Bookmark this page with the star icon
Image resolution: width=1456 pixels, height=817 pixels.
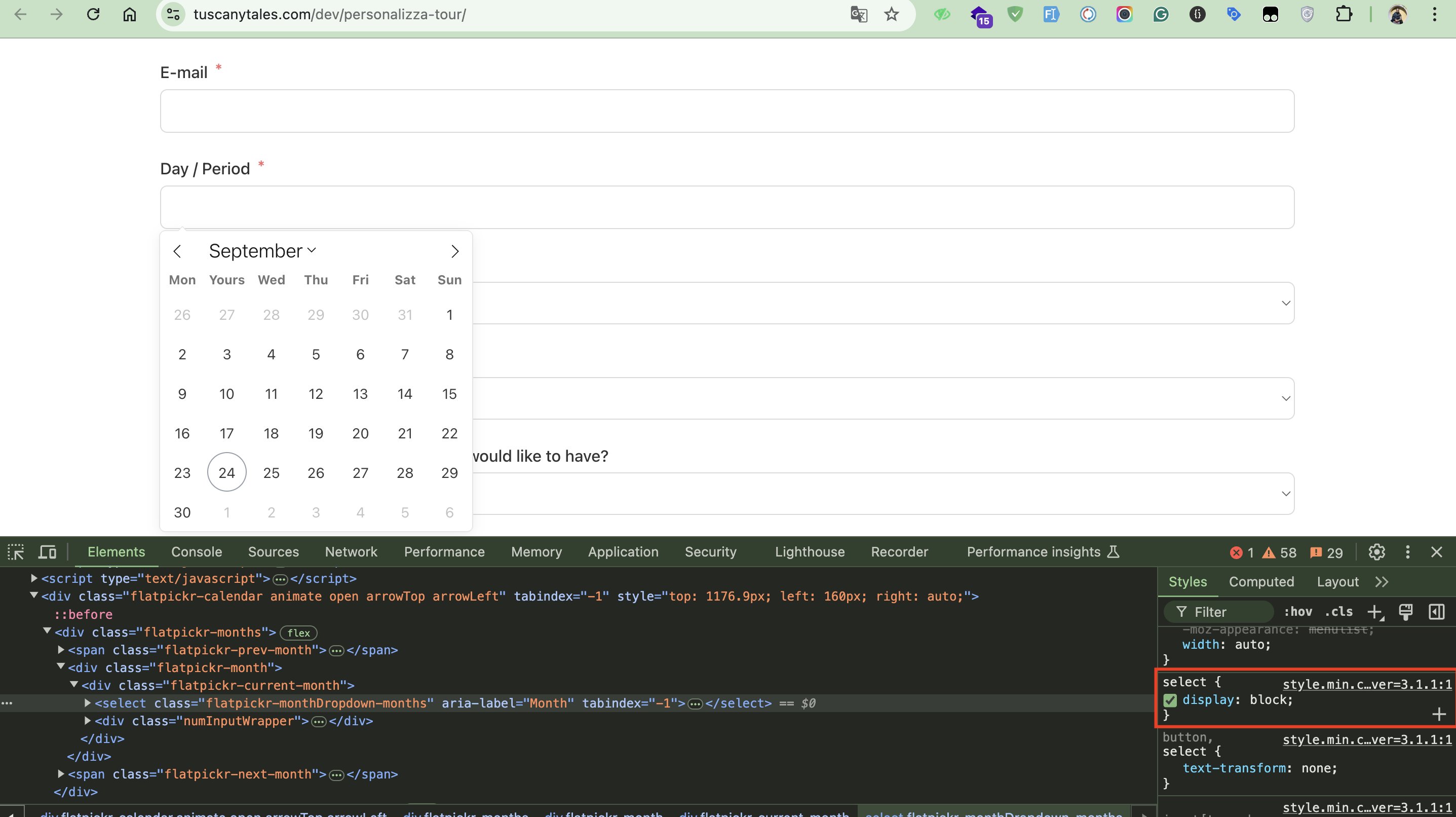(x=891, y=14)
